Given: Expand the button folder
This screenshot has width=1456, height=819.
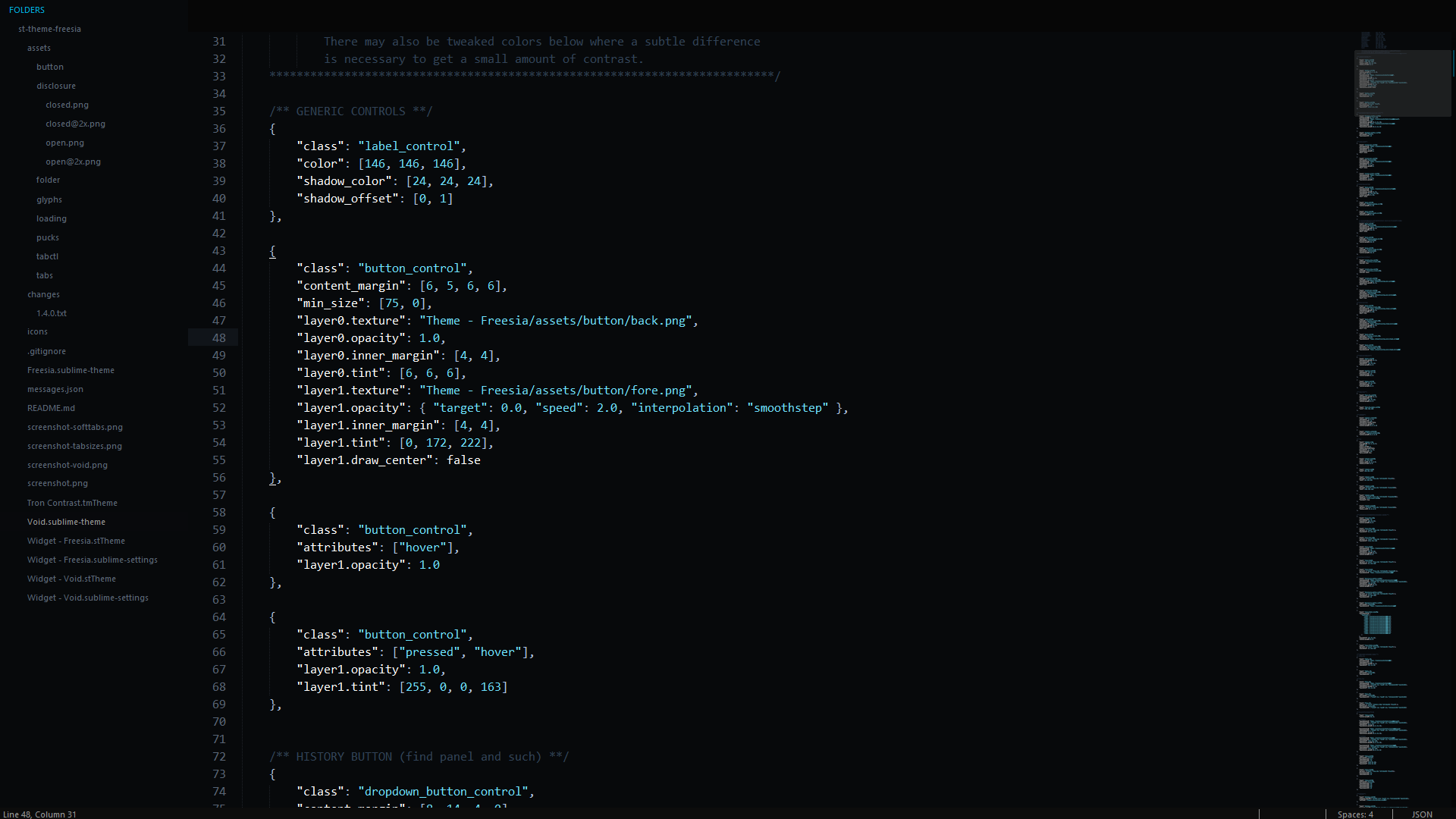Looking at the screenshot, I should point(50,67).
